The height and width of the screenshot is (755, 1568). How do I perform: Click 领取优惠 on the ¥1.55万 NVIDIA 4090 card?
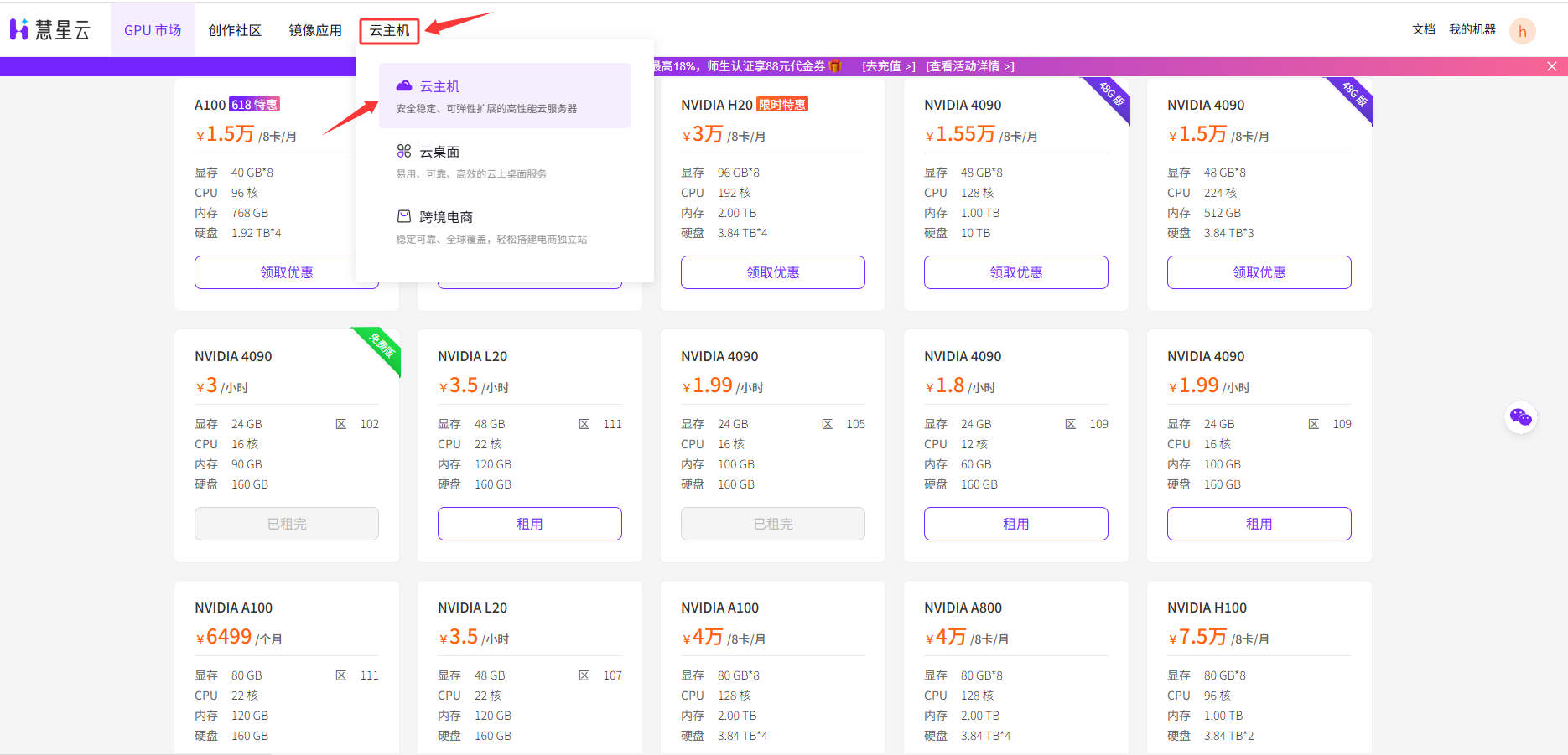pyautogui.click(x=1016, y=272)
